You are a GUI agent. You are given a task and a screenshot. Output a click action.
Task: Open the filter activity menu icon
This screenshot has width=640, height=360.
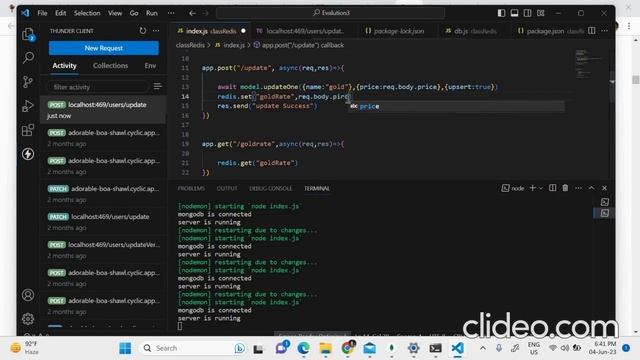pos(158,87)
